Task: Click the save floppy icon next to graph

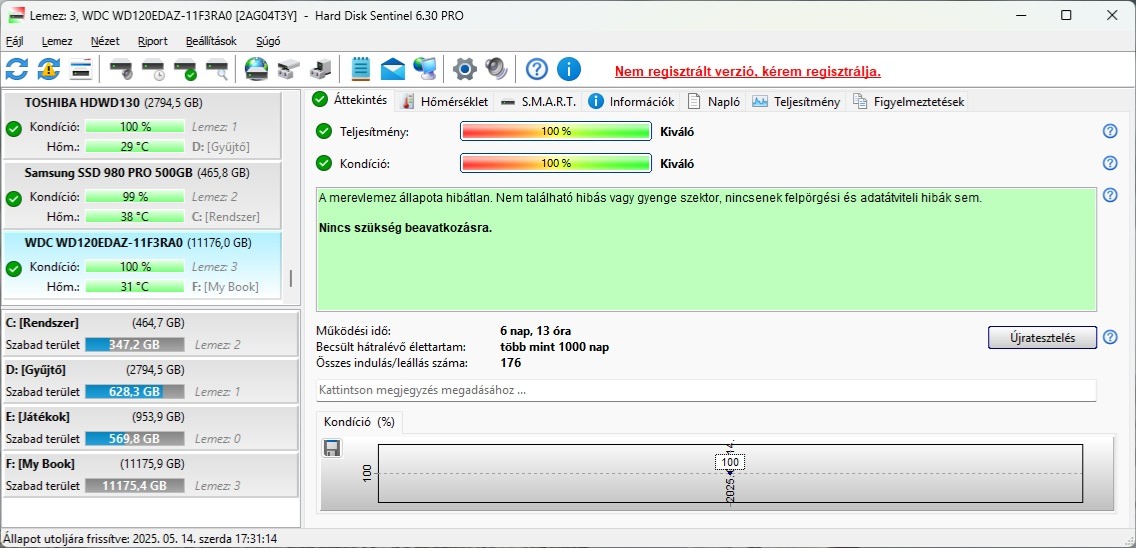Action: (332, 448)
